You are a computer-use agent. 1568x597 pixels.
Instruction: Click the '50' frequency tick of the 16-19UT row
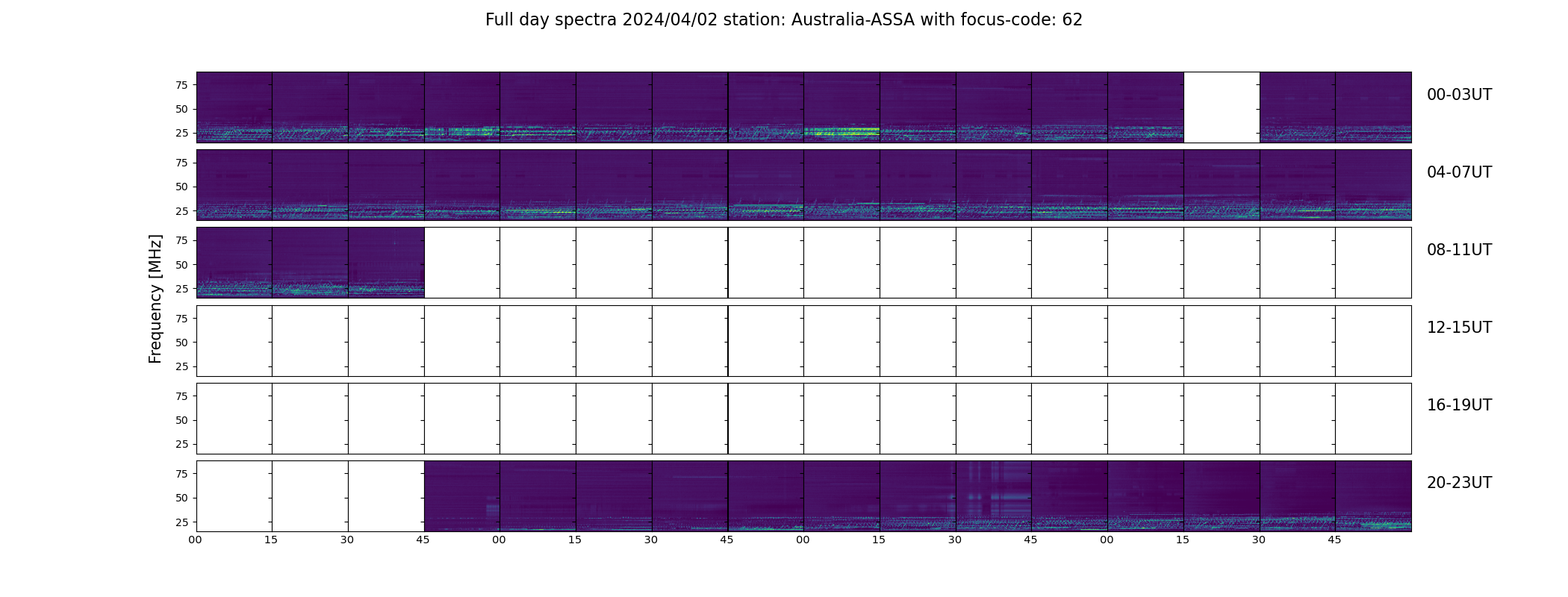coord(181,420)
